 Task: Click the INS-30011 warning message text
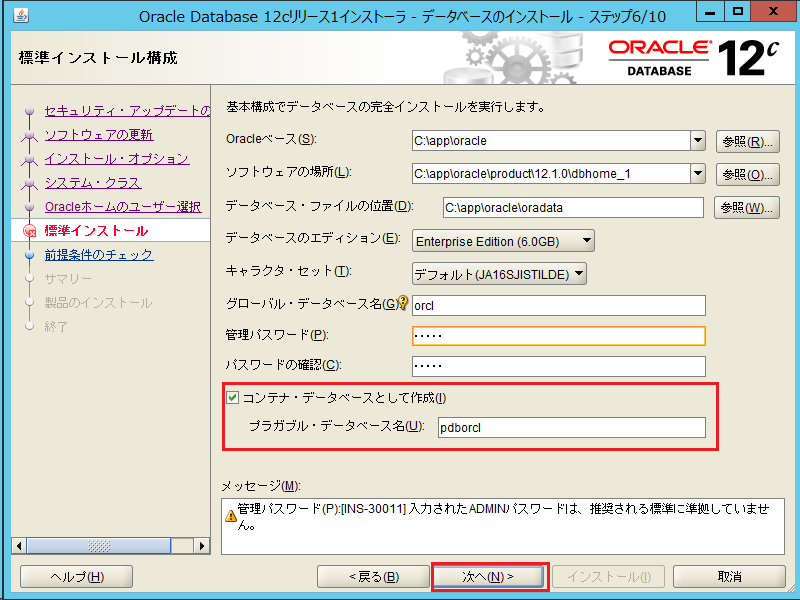point(503,516)
